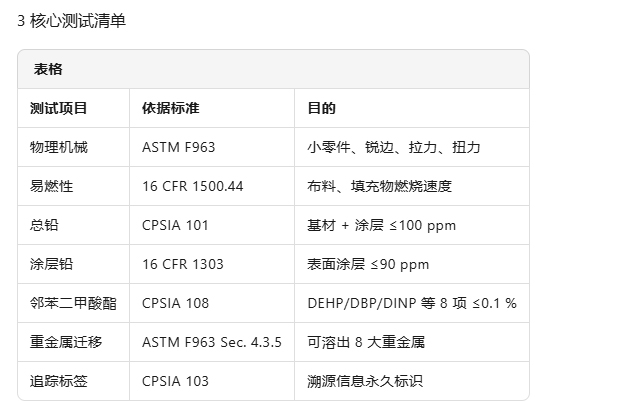Click the 总铅 row label

(44, 225)
